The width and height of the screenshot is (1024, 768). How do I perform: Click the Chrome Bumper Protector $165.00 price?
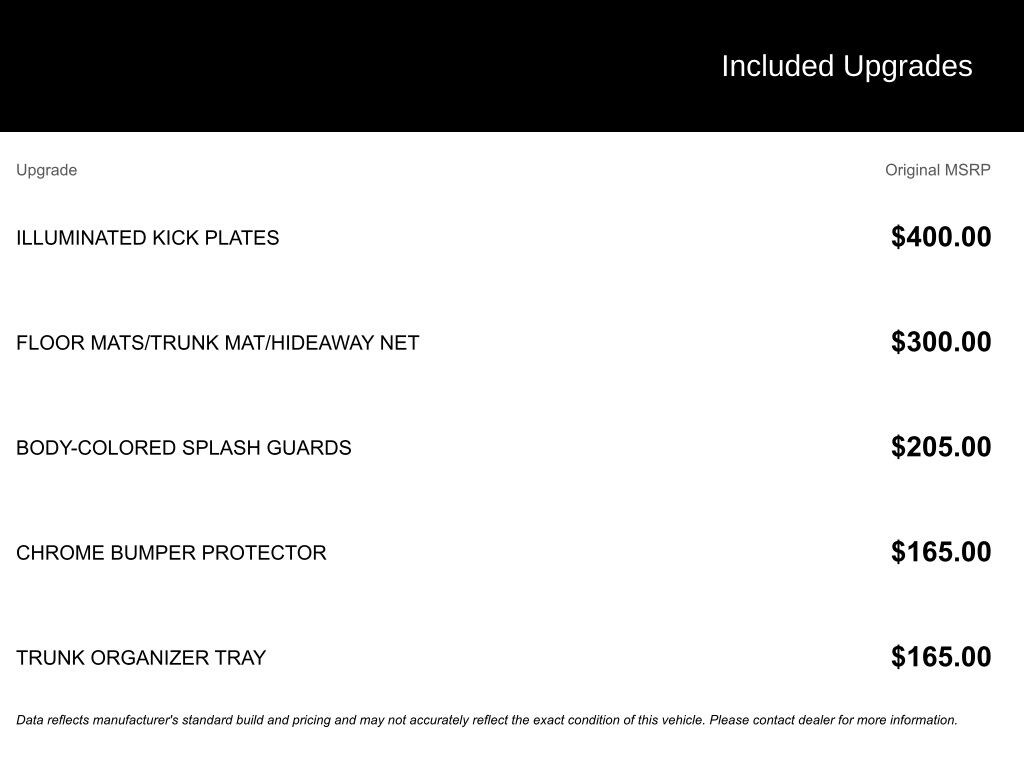pos(941,552)
